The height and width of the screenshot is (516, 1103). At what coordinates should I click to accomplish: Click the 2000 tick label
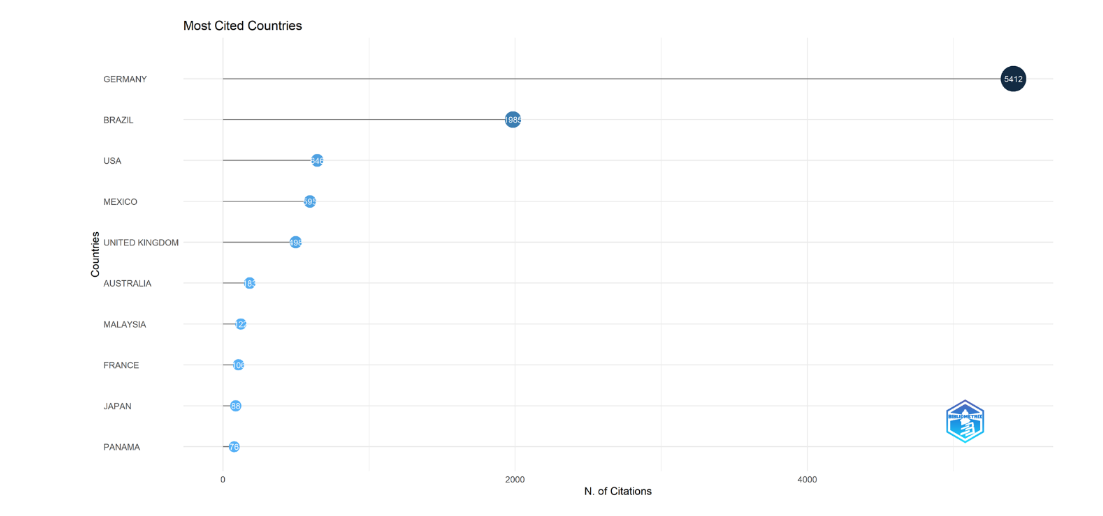pos(515,480)
